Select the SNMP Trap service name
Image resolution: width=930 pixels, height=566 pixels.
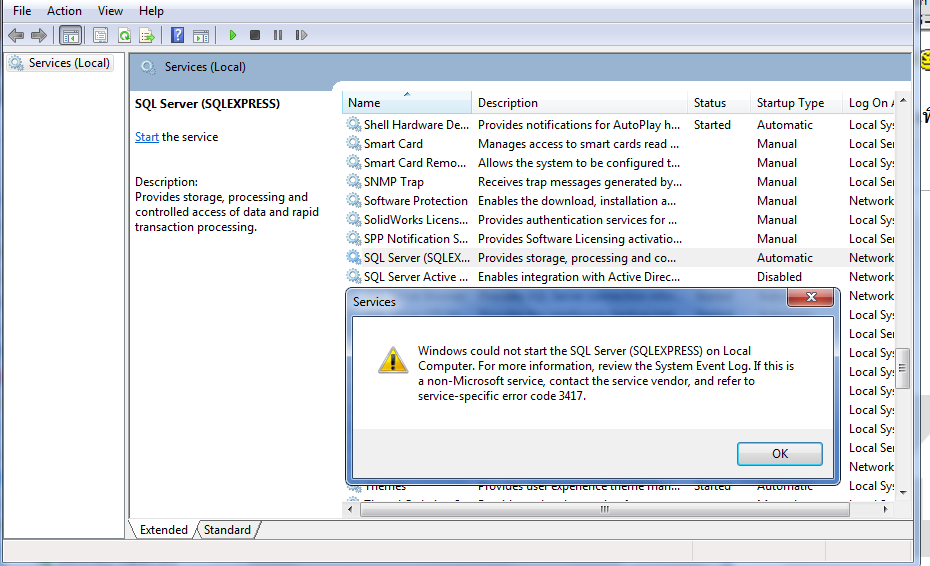coord(394,182)
